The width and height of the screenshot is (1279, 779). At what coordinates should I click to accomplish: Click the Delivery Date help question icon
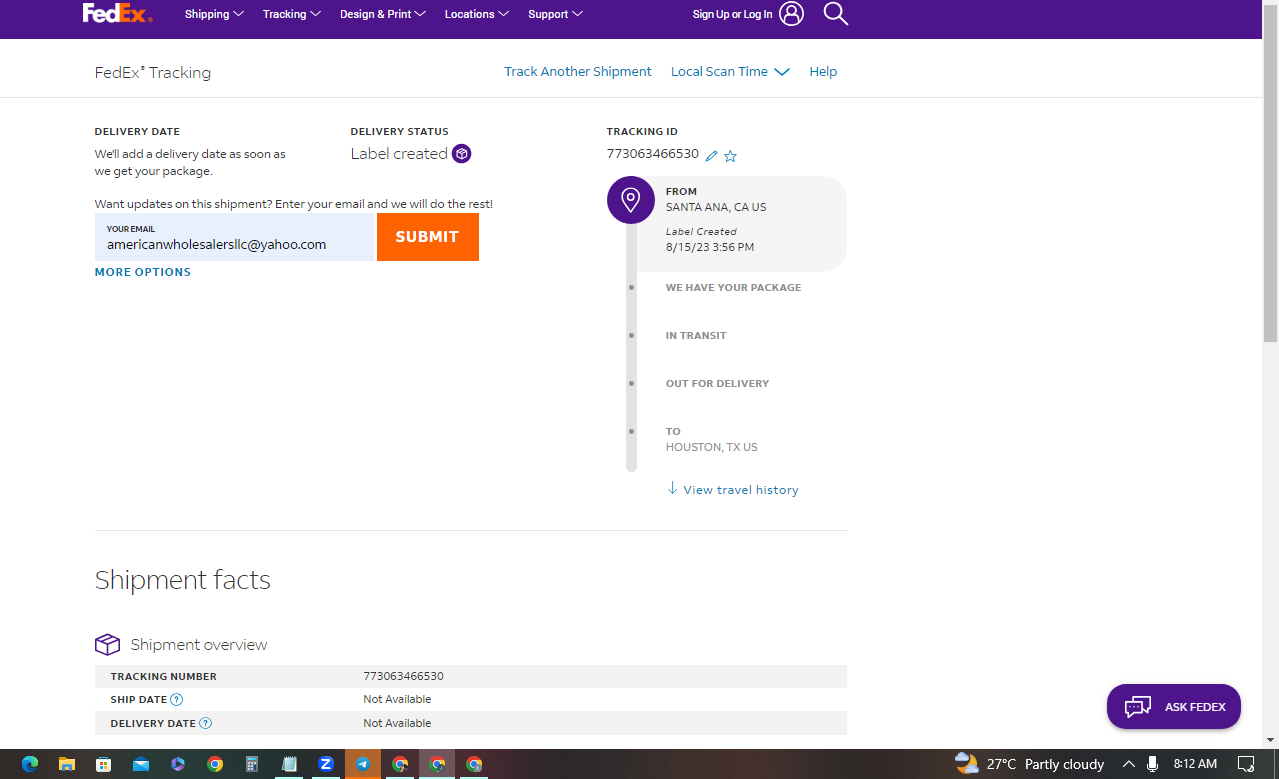[205, 723]
